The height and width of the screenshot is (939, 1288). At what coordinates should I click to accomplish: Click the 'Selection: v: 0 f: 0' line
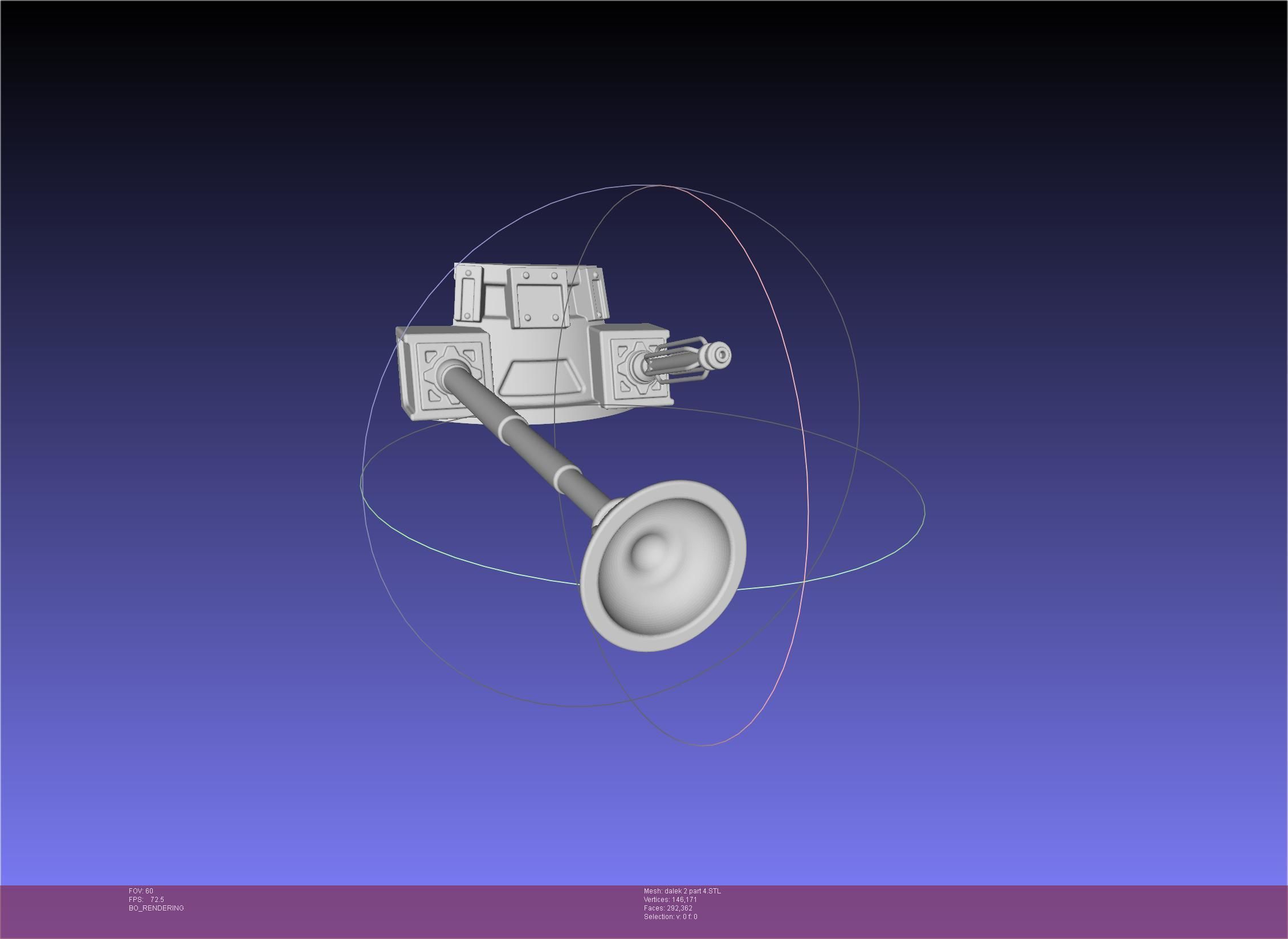(670, 917)
